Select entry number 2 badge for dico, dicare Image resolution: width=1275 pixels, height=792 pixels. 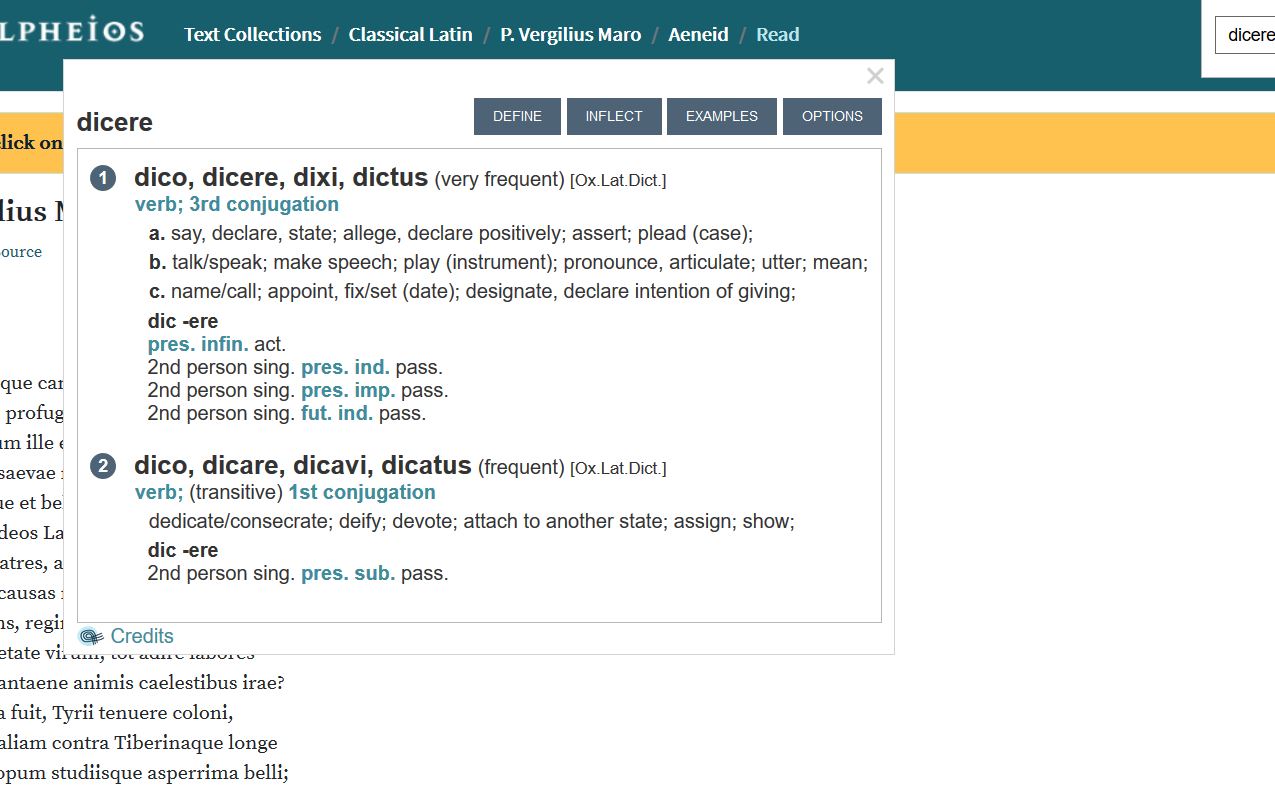click(x=102, y=466)
